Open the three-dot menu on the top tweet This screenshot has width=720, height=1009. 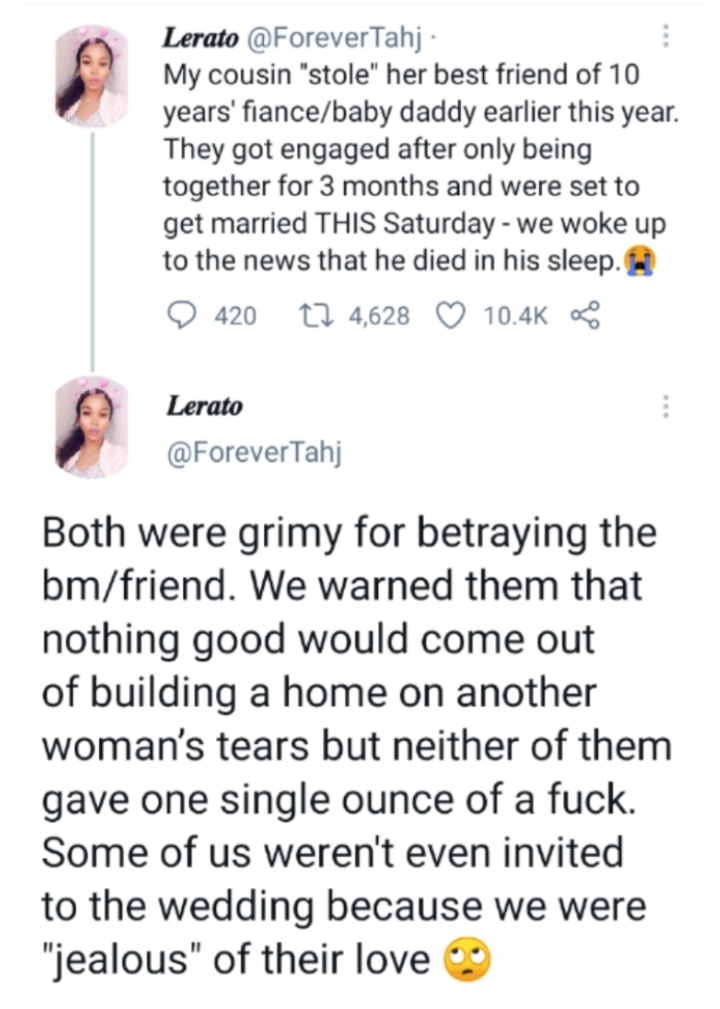pos(665,36)
